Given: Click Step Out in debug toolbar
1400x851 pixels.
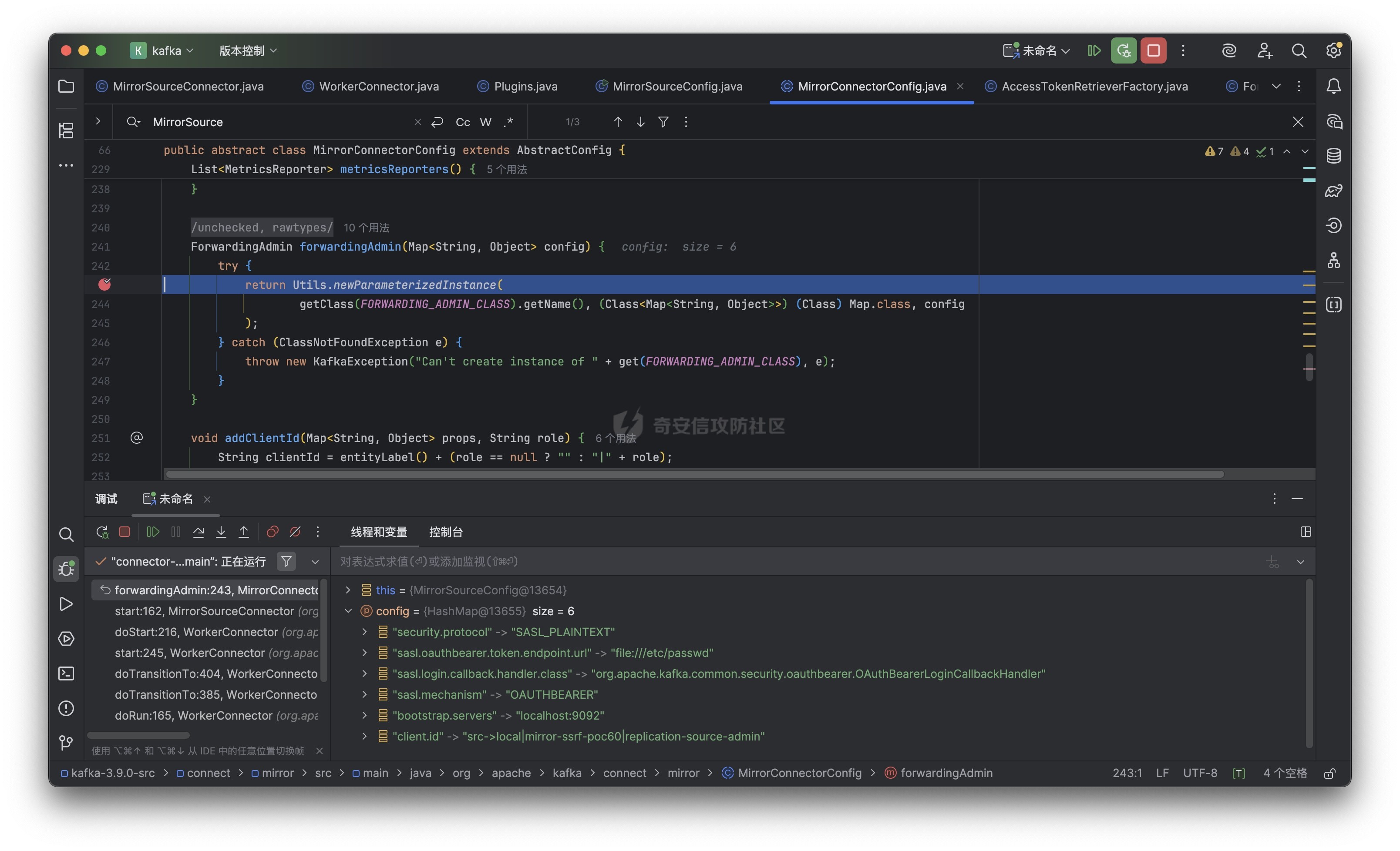Looking at the screenshot, I should coord(244,532).
